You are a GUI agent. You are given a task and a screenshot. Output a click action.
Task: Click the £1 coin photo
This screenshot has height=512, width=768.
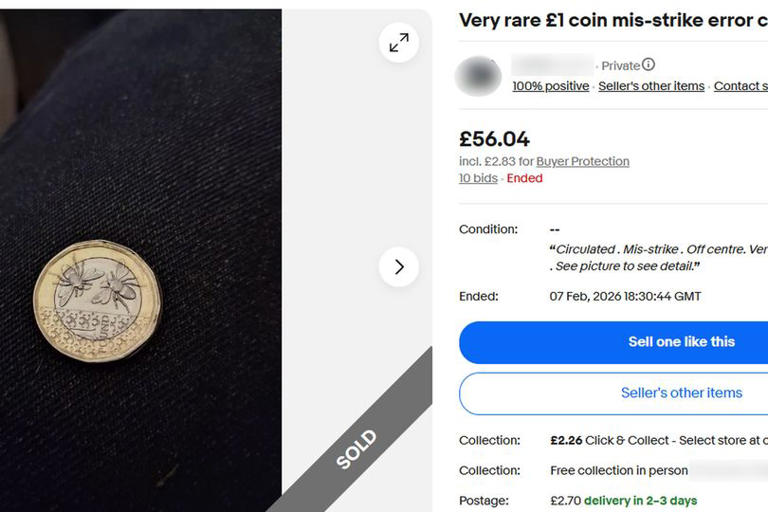pyautogui.click(x=97, y=300)
